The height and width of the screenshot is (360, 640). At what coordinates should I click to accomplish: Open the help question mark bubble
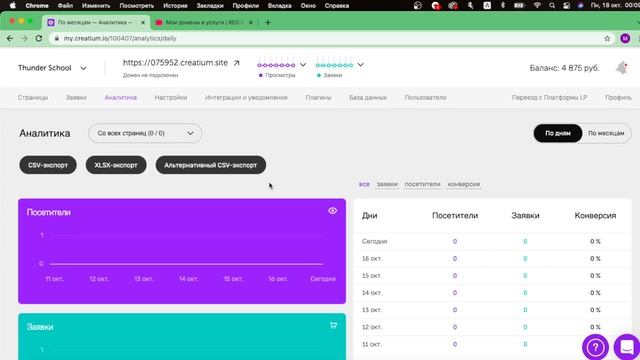click(x=595, y=347)
